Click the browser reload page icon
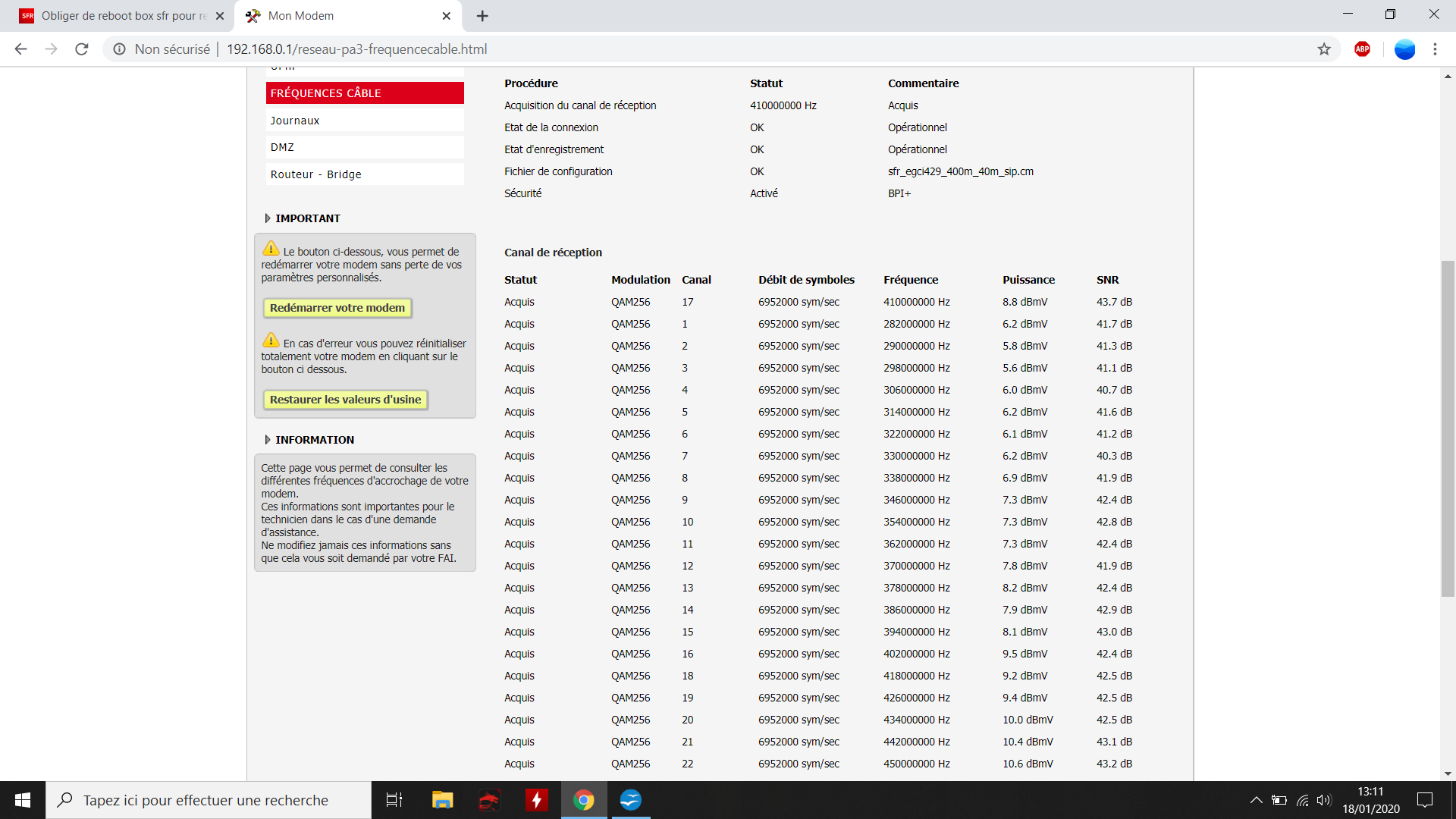The image size is (1456, 819). point(82,49)
